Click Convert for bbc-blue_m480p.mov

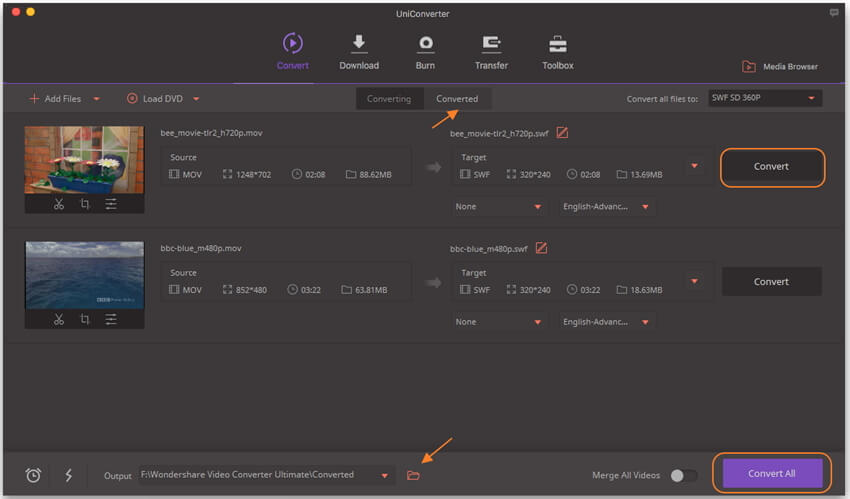771,282
